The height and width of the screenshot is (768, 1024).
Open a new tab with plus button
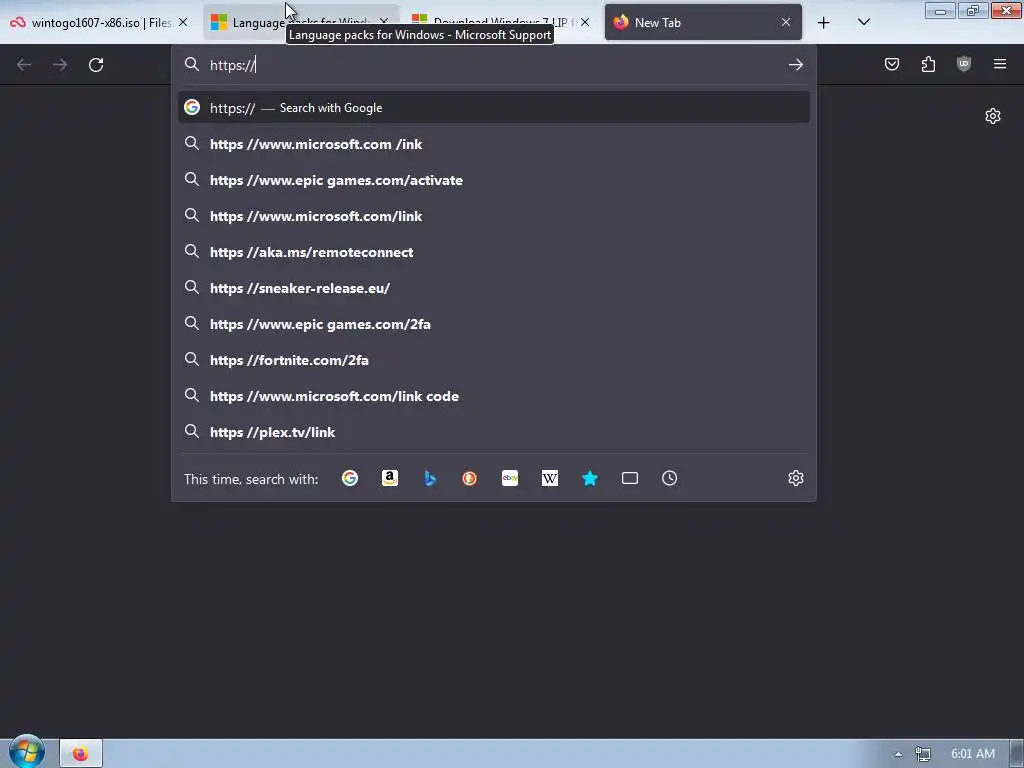824,23
